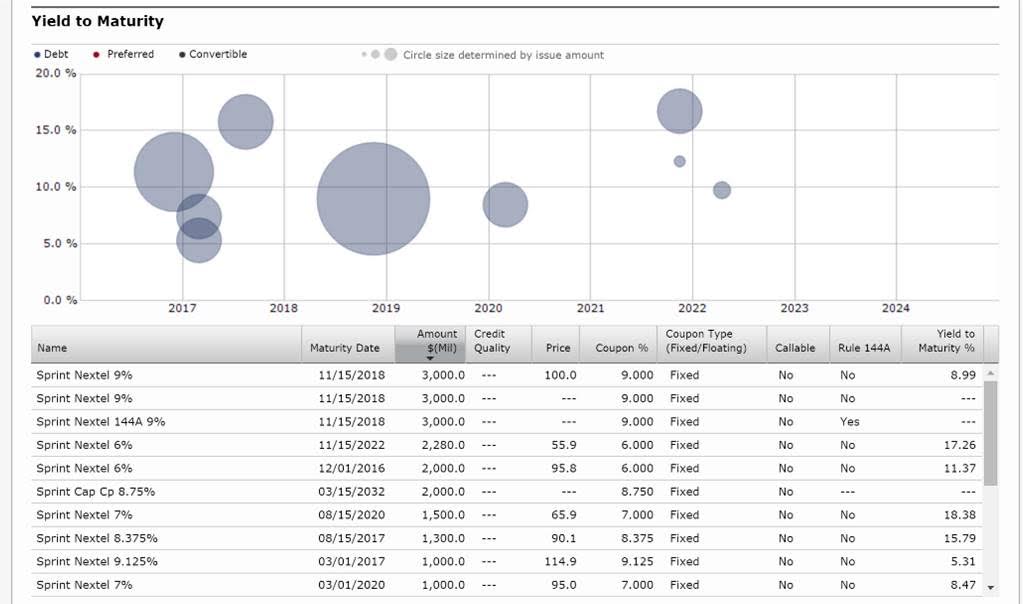The width and height of the screenshot is (1023, 604).
Task: Click the table scrollbar down arrow
Action: point(991,587)
